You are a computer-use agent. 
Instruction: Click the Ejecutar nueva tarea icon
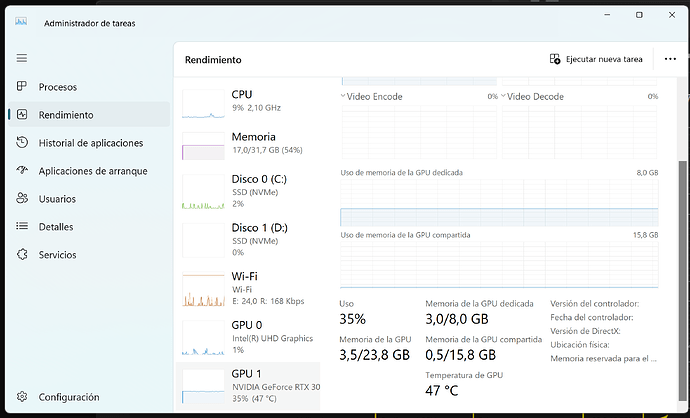(x=554, y=59)
